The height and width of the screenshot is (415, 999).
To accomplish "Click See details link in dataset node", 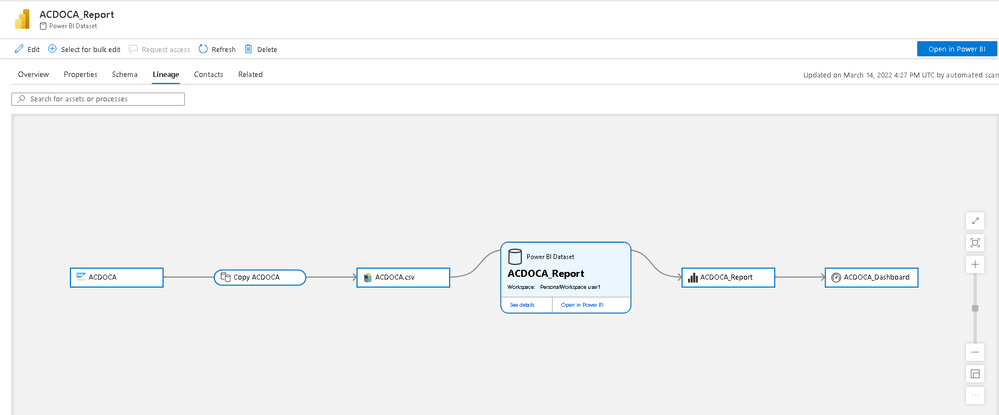I will [522, 305].
